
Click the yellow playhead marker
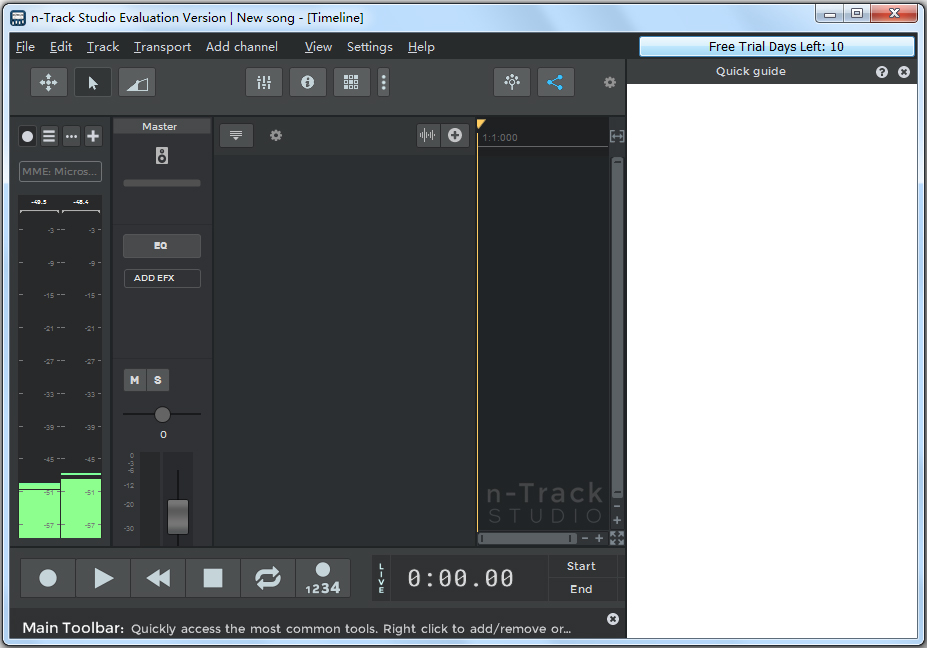[x=481, y=124]
